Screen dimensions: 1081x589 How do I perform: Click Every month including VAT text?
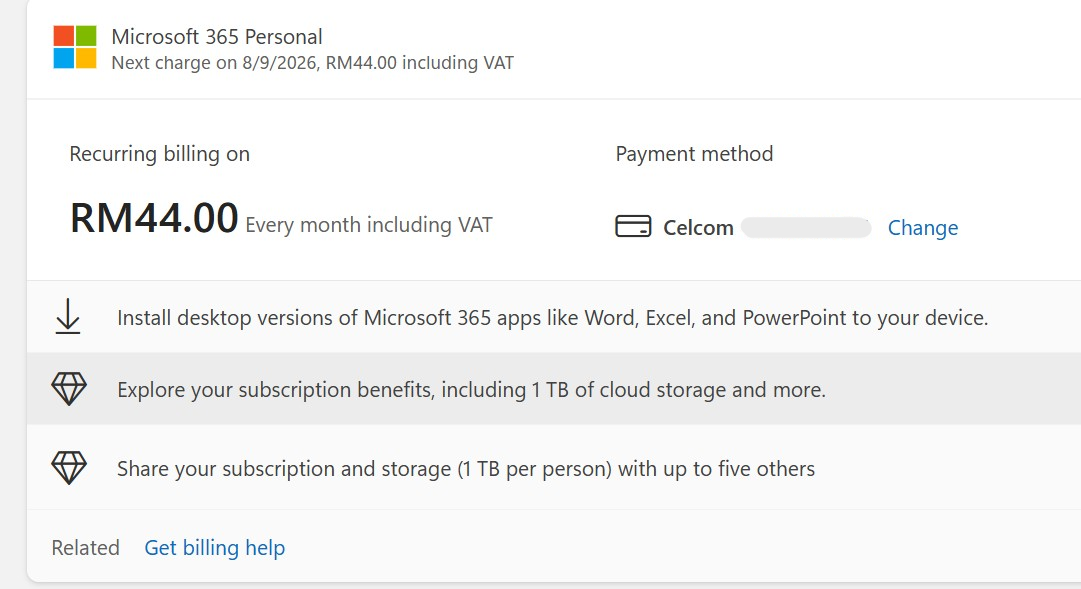pos(369,225)
